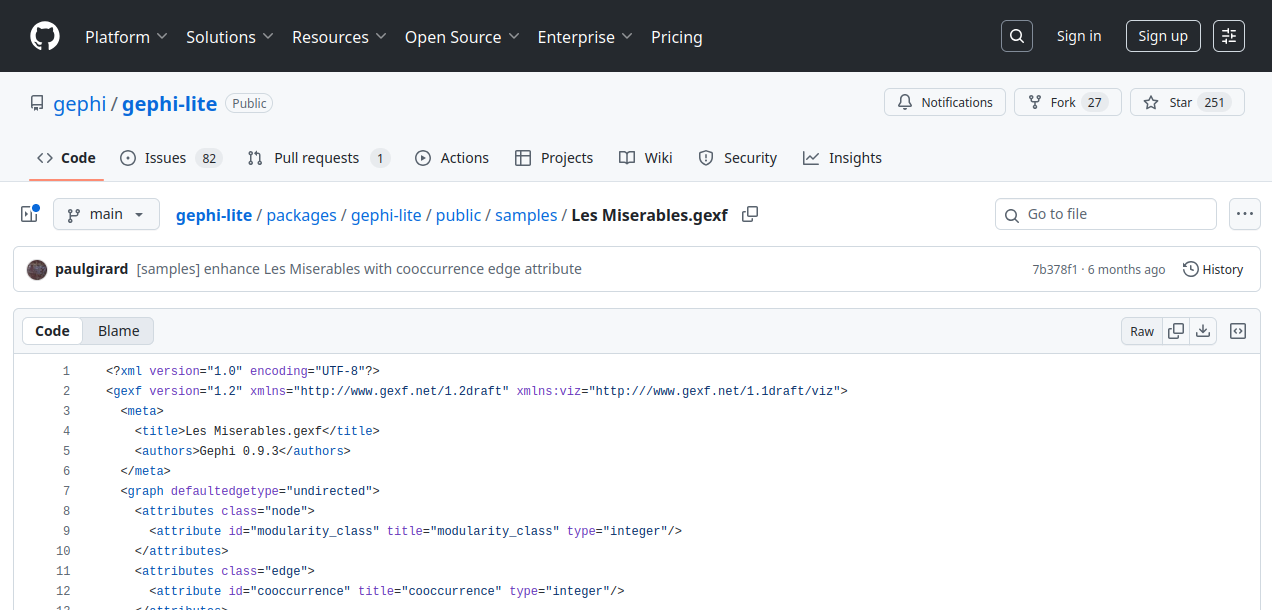
Task: Click the History link
Action: pyautogui.click(x=1212, y=269)
